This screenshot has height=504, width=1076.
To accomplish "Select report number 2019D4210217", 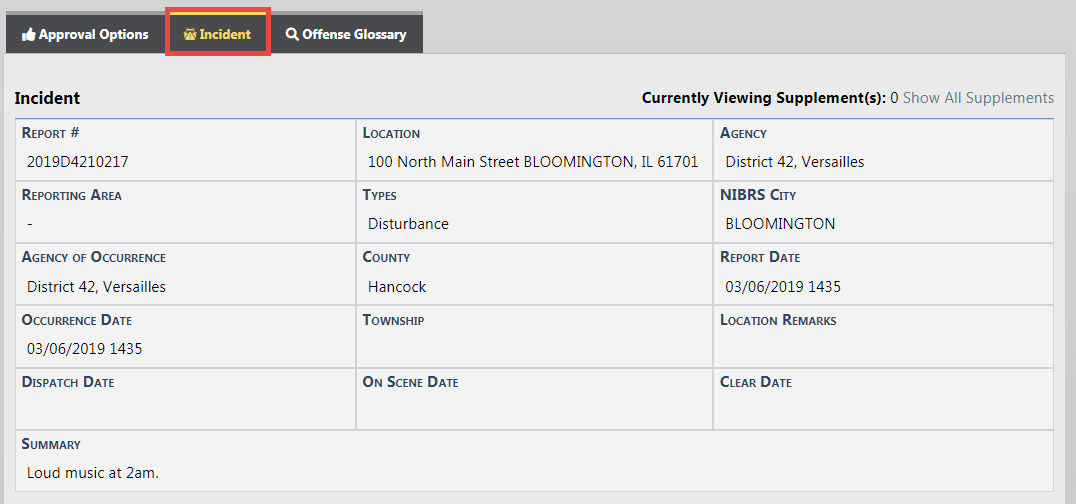I will tap(78, 162).
